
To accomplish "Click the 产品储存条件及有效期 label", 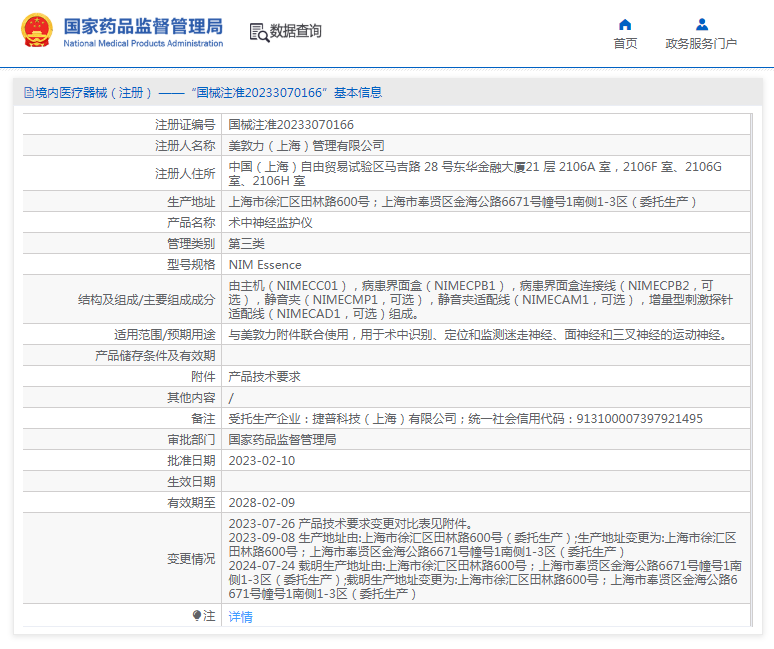I will 155,356.
